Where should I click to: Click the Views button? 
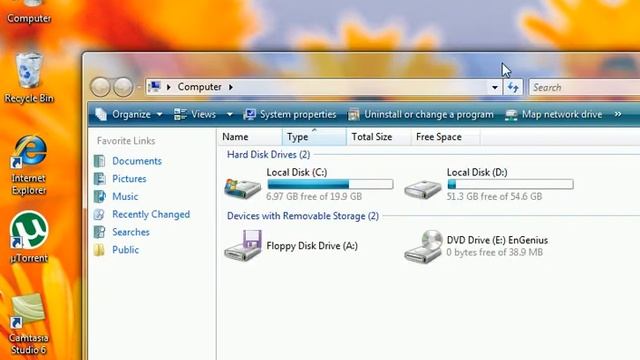(195, 114)
